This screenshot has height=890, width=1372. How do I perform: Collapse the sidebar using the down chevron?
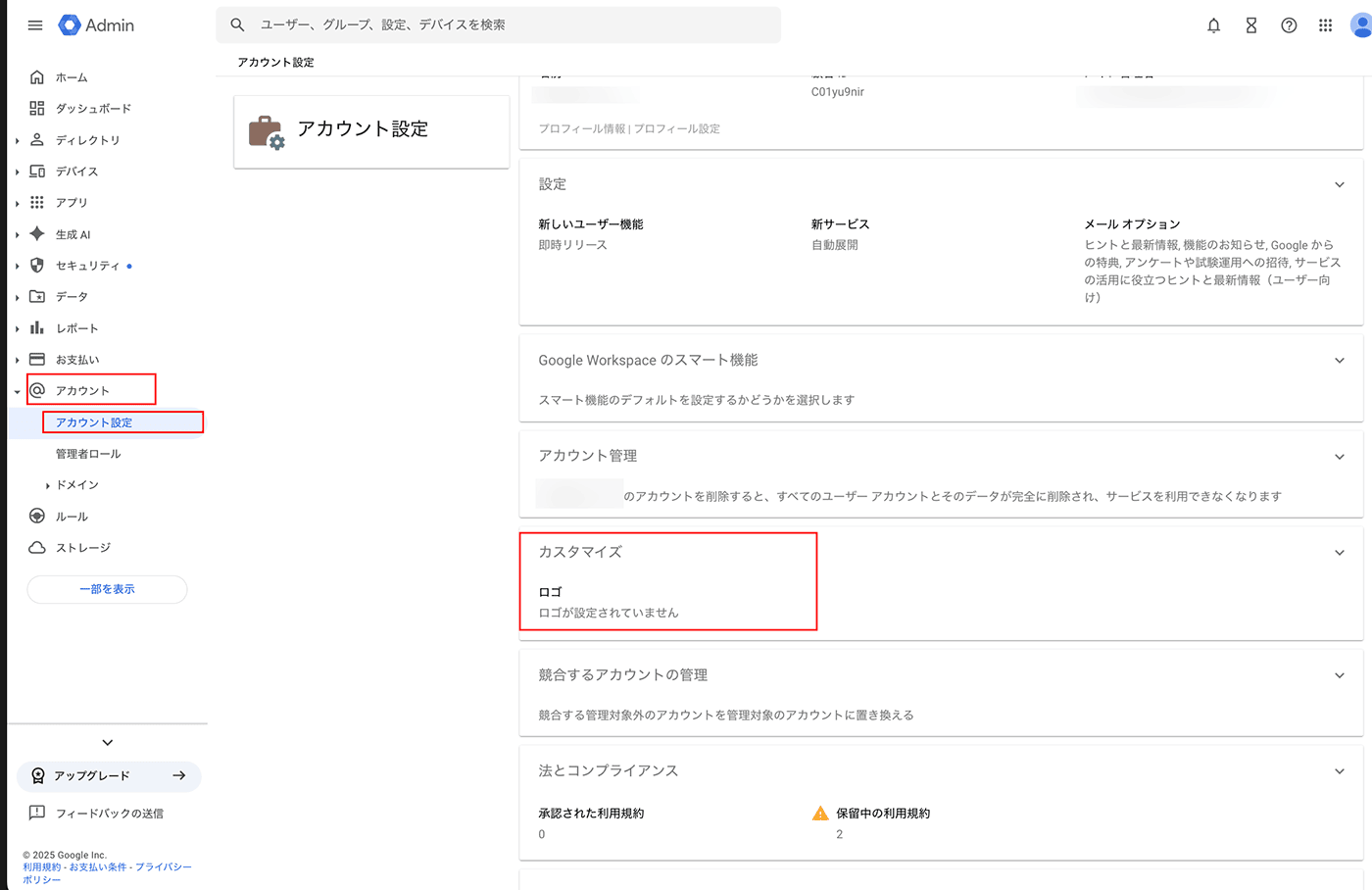pos(107,742)
